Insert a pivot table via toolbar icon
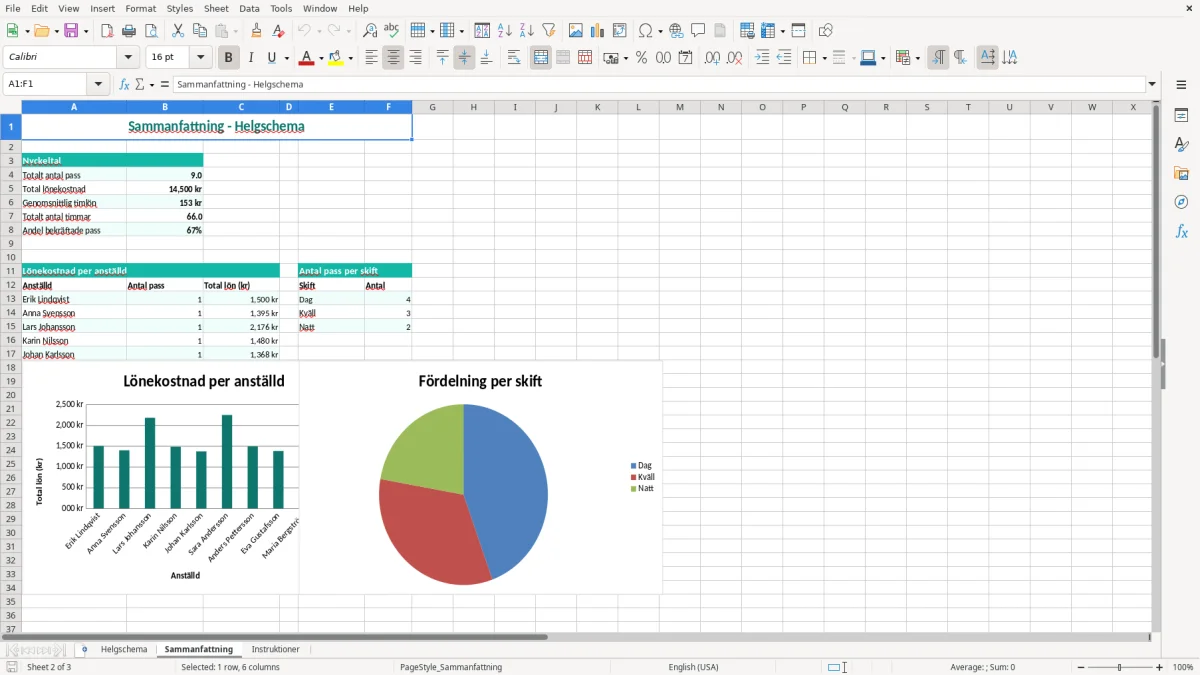Viewport: 1200px width, 675px height. [x=620, y=31]
